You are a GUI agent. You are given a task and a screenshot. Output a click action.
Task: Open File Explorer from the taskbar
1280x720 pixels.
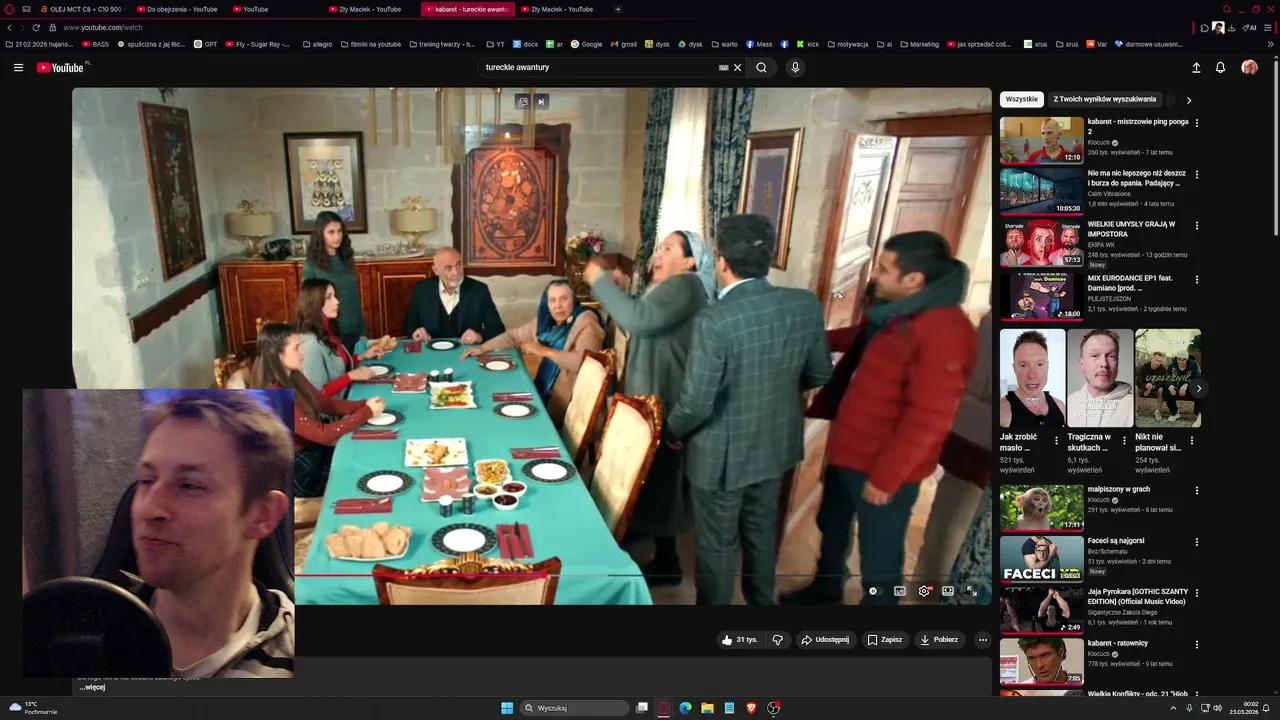point(707,708)
